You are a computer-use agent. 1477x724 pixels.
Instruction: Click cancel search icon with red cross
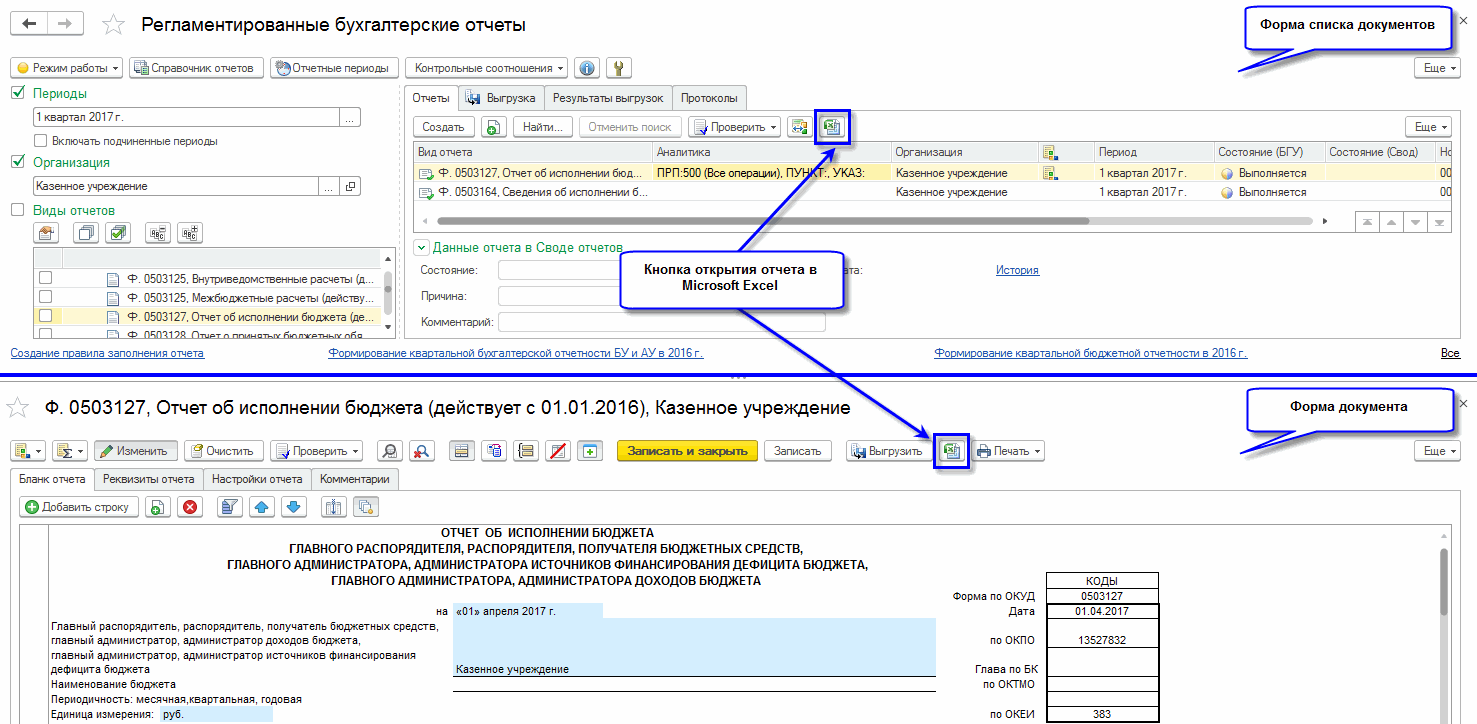coord(421,451)
